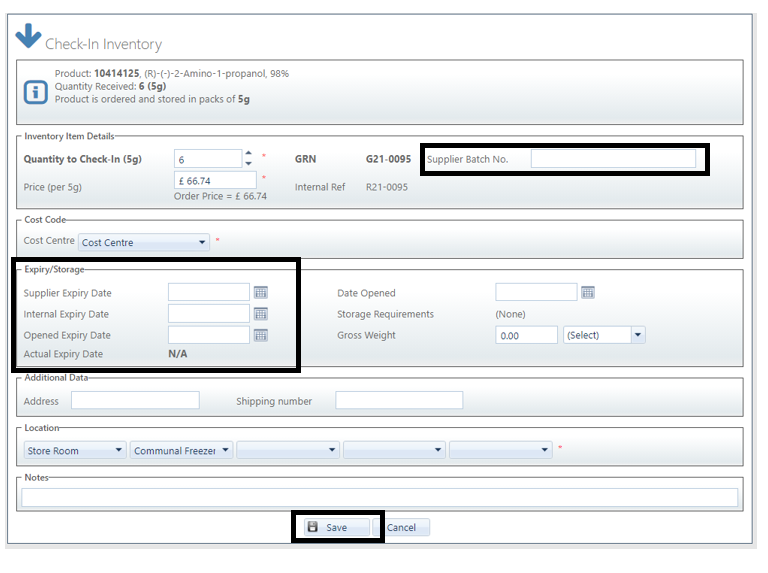Viewport: 768px width, 573px height.
Task: Cancel the inventory check-in
Action: [x=401, y=527]
